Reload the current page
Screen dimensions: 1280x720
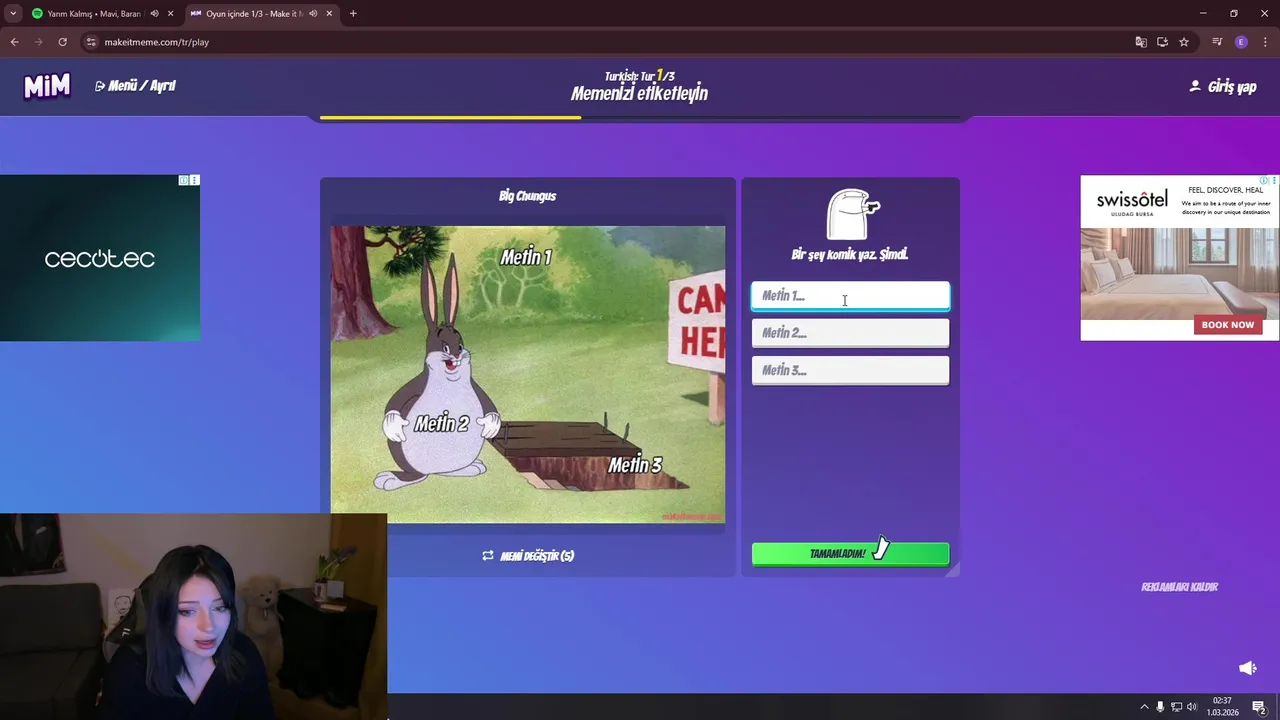pyautogui.click(x=62, y=42)
